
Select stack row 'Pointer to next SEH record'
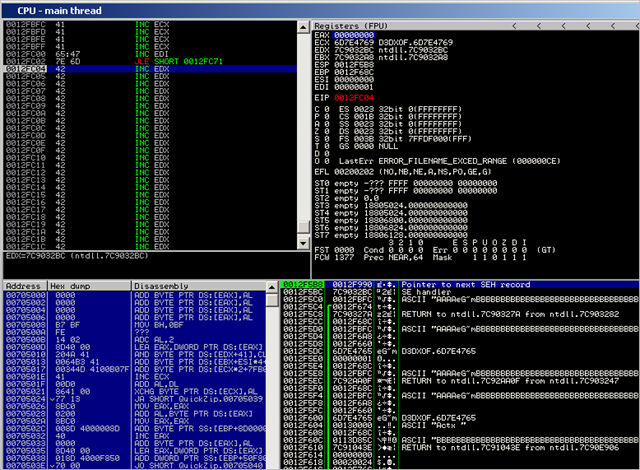coord(420,286)
